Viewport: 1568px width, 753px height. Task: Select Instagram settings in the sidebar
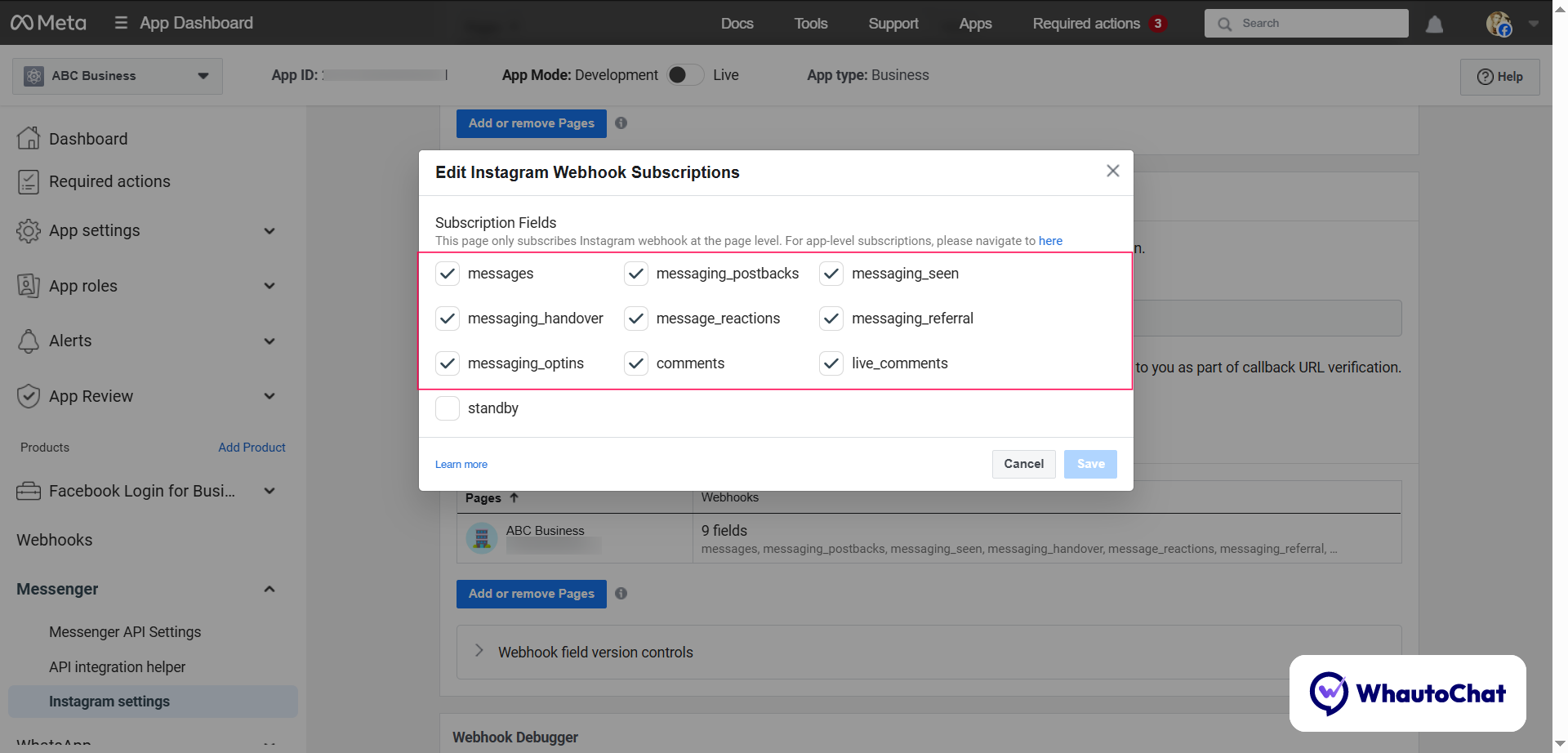tap(109, 701)
